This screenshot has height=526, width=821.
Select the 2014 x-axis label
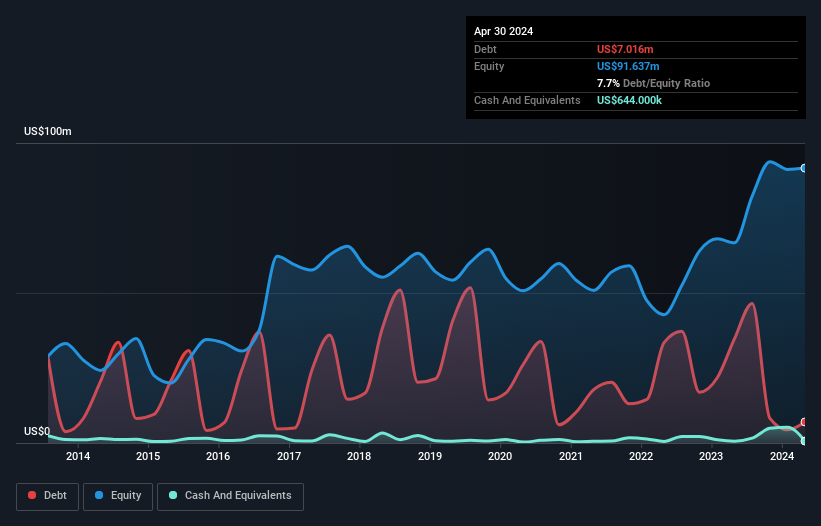[x=77, y=456]
